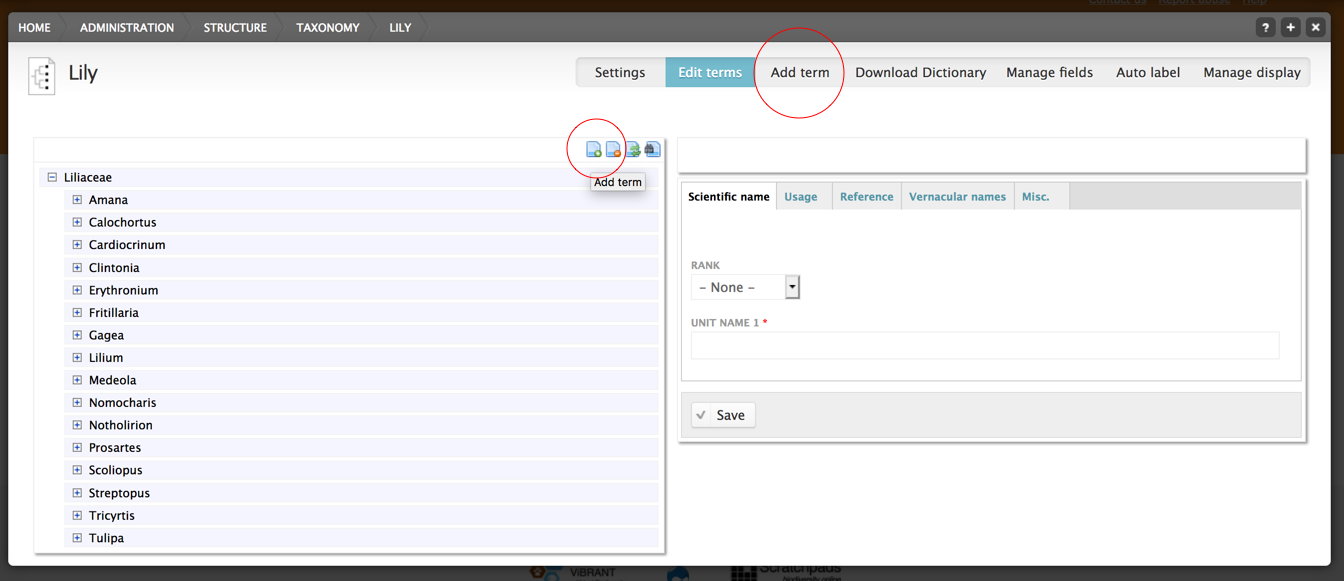The width and height of the screenshot is (1344, 581).
Task: Open the Auto label tab
Action: 1148,72
